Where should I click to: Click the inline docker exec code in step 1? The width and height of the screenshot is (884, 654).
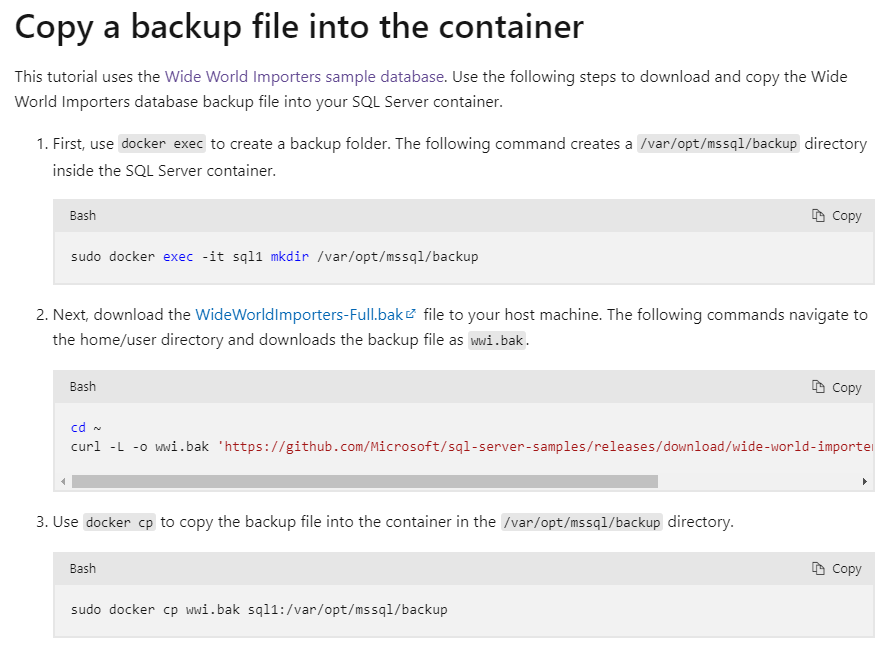[162, 144]
